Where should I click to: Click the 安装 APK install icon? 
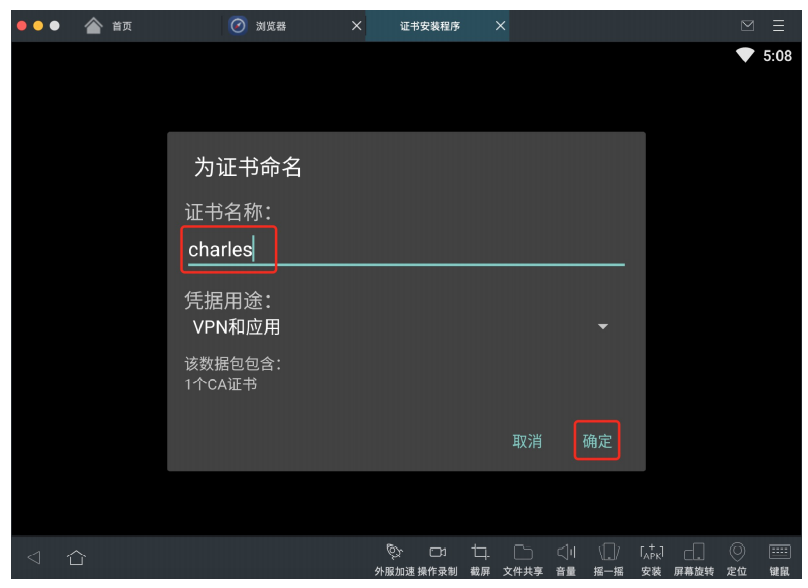(x=651, y=559)
